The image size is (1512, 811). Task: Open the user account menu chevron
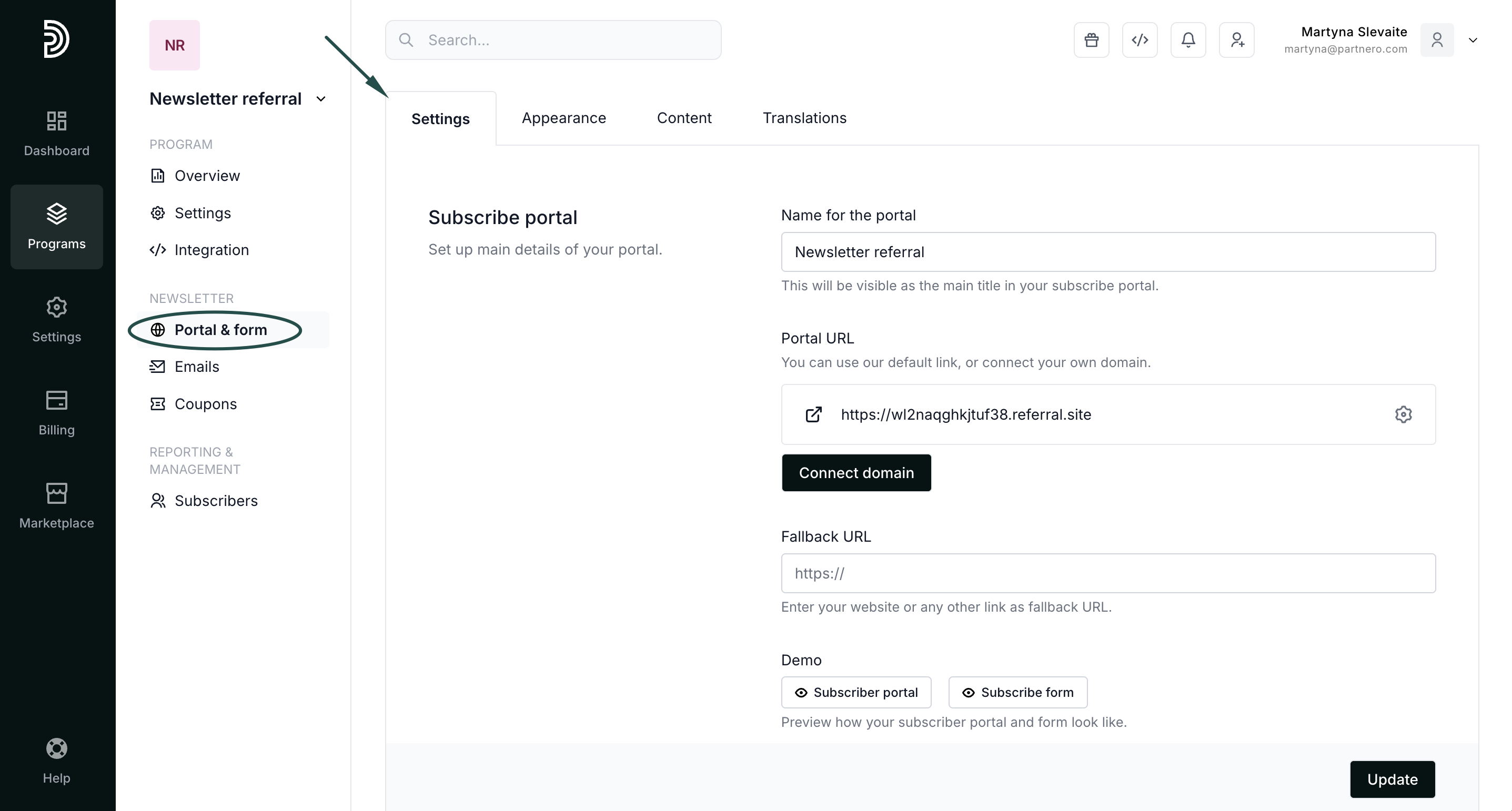tap(1473, 40)
